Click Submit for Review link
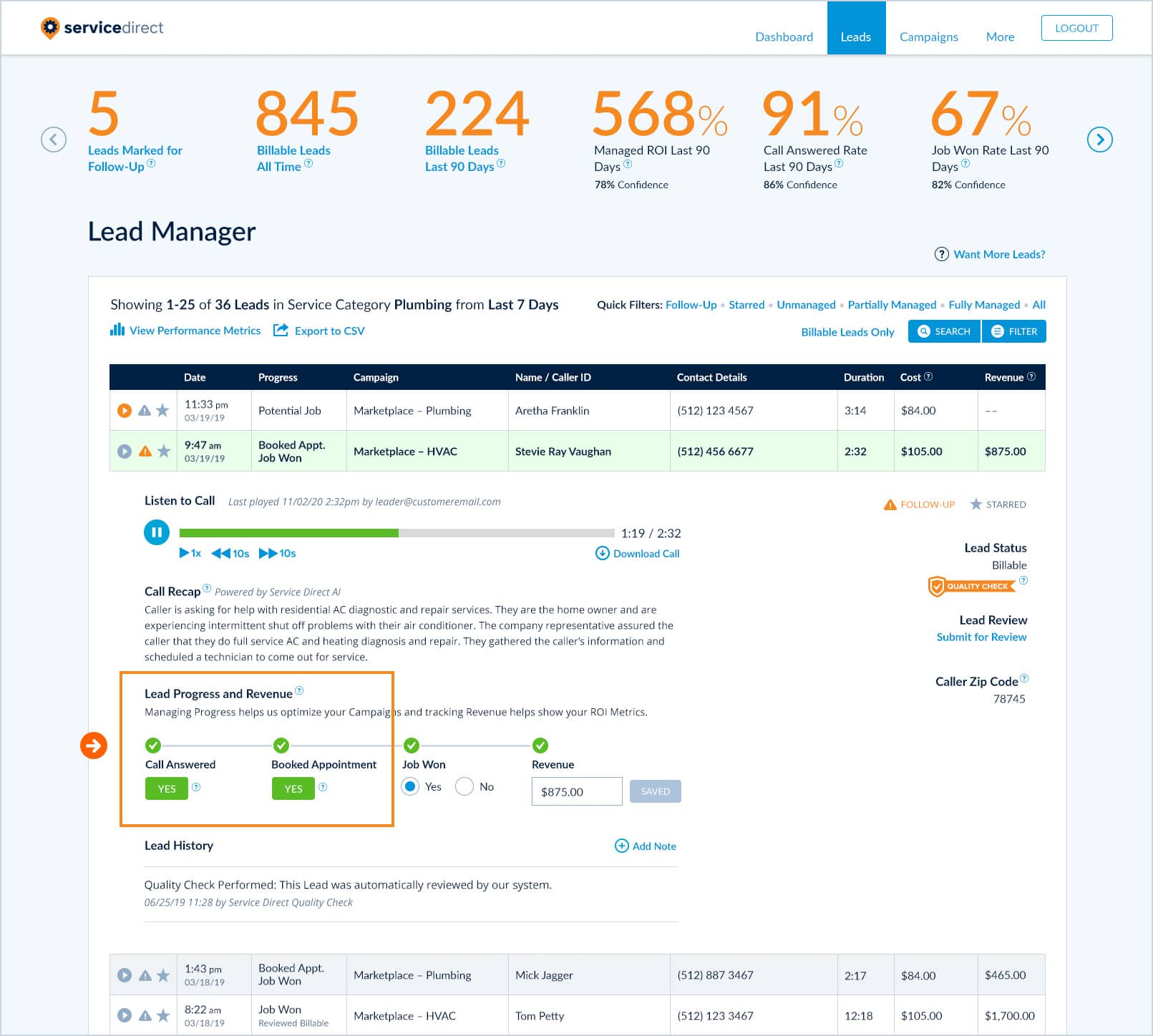 [981, 637]
